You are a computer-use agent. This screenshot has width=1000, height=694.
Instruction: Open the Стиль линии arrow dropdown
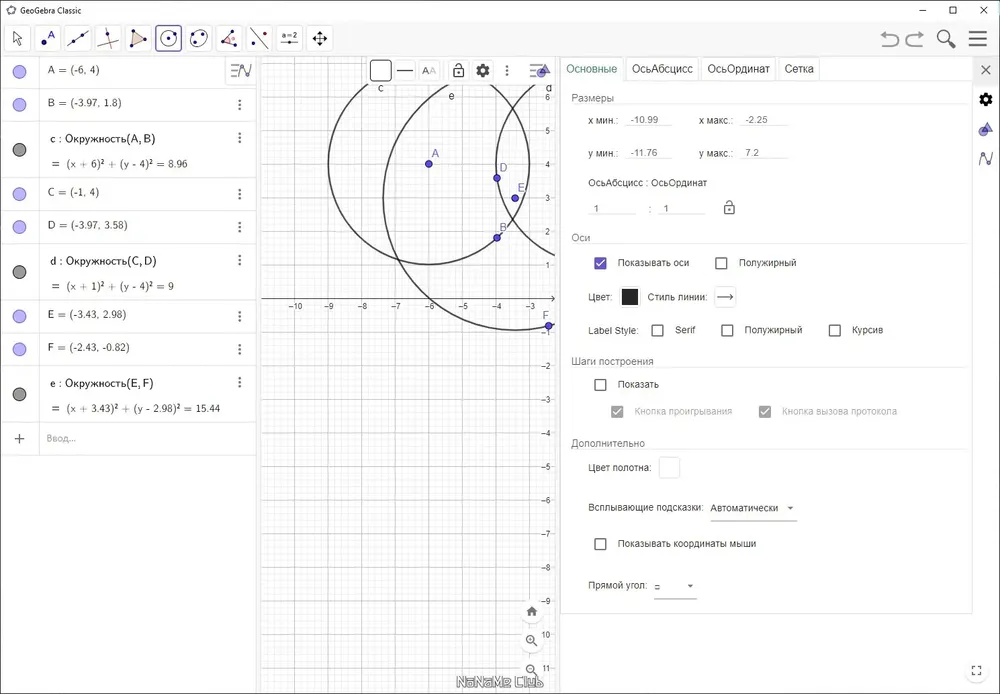(x=725, y=297)
